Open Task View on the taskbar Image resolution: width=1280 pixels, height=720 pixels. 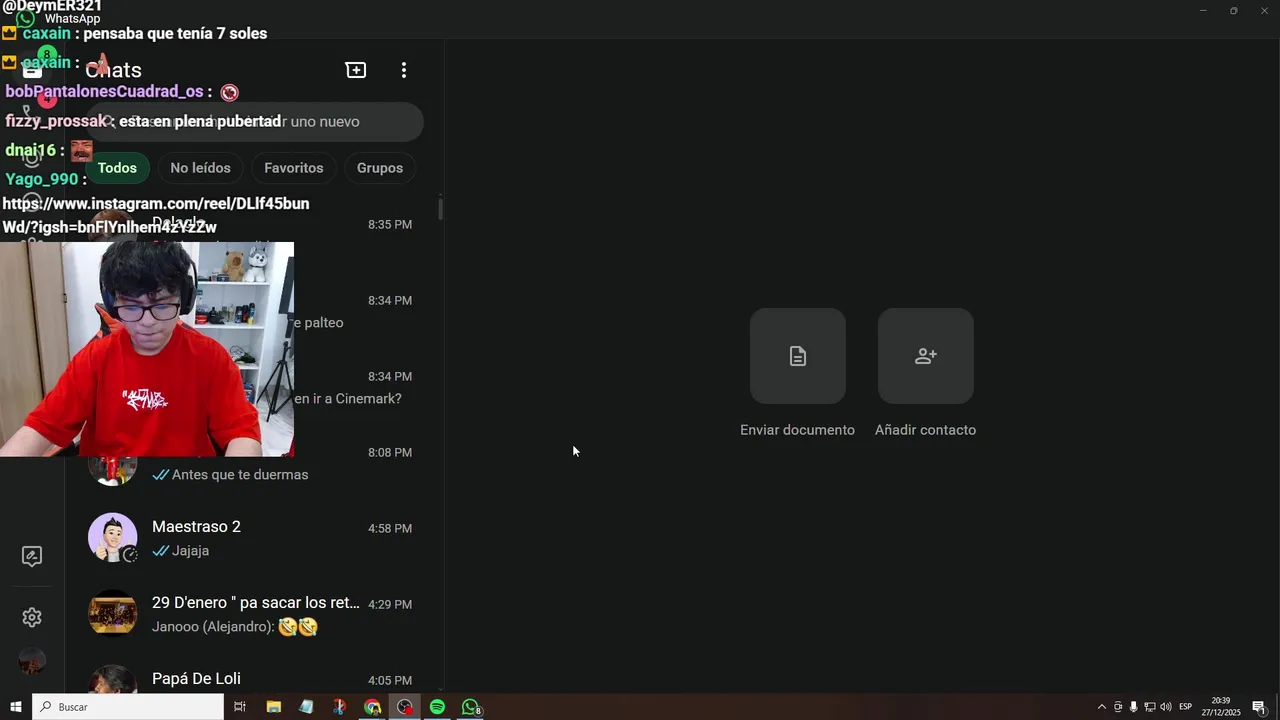coord(240,707)
